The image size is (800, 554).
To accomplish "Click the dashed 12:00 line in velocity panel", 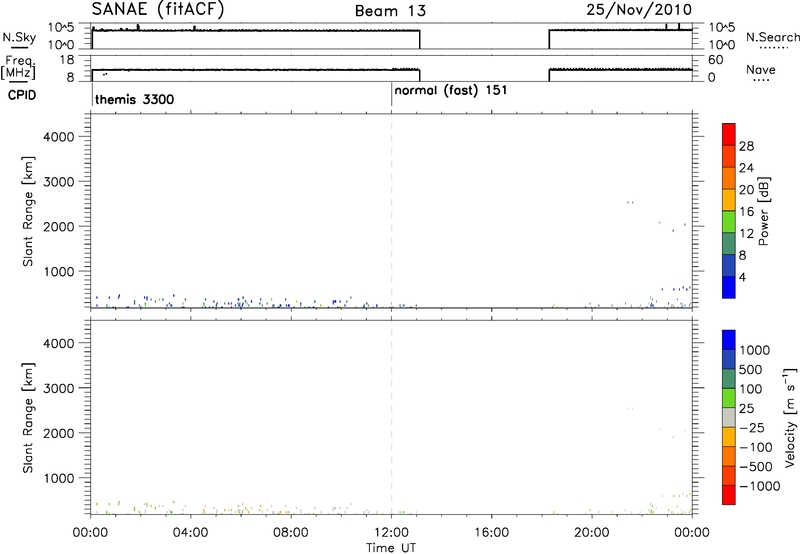I will [391, 418].
